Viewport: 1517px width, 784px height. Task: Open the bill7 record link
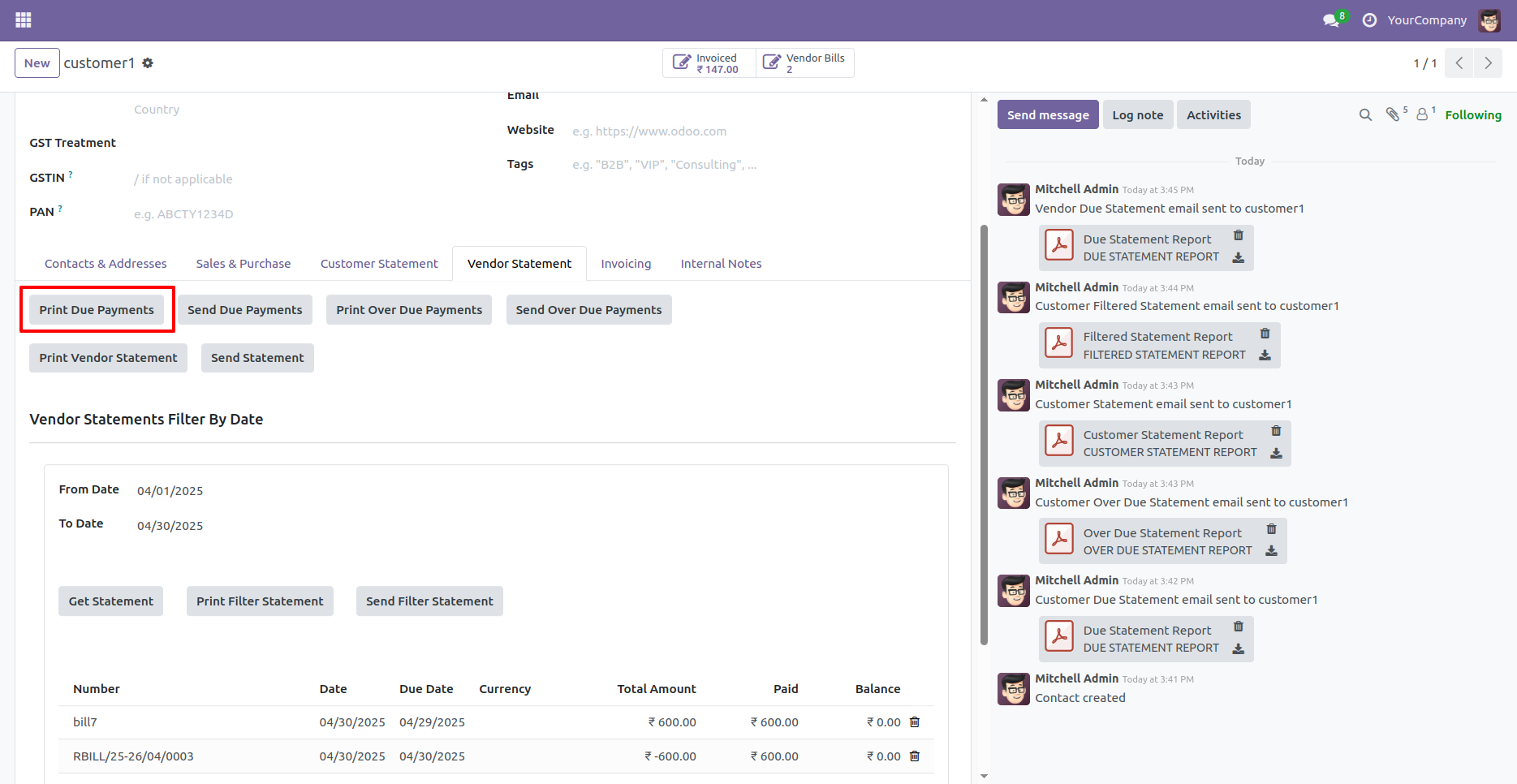[84, 722]
